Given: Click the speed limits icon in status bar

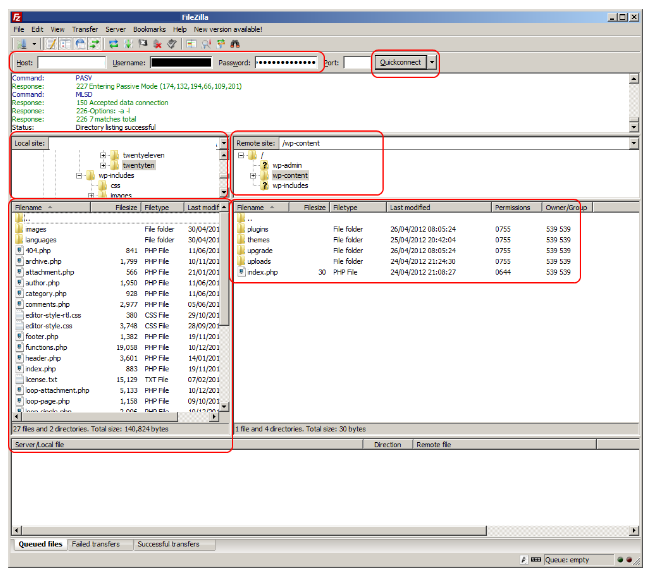Looking at the screenshot, I should [536, 560].
